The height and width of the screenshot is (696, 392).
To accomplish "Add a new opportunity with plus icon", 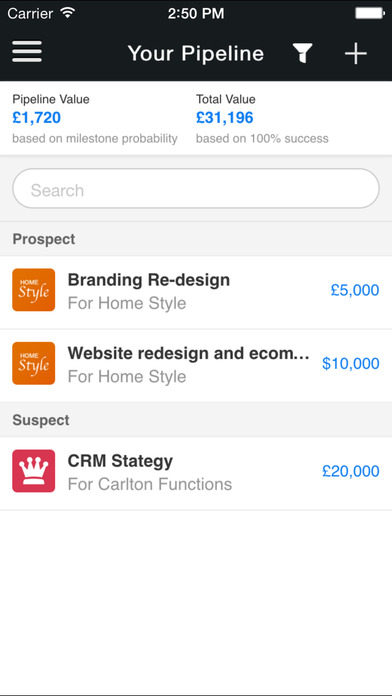I will pos(356,53).
